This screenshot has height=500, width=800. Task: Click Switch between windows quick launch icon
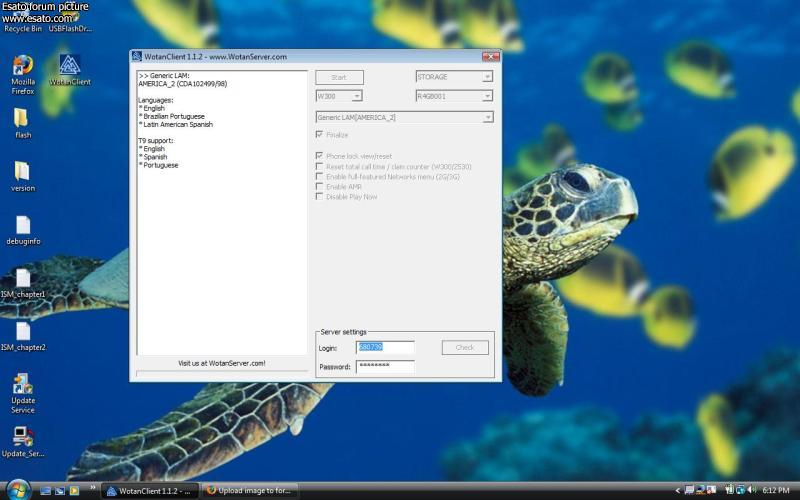pyautogui.click(x=60, y=491)
